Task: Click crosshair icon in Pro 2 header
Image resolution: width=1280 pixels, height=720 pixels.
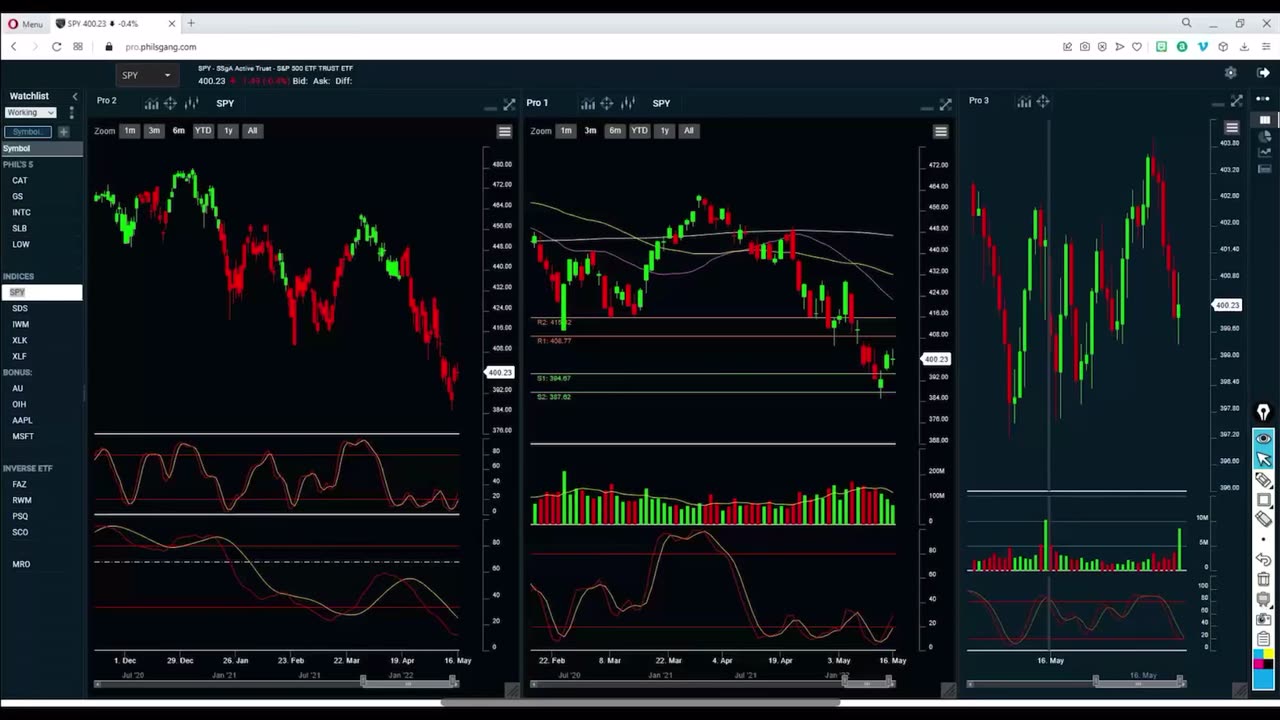Action: point(170,103)
